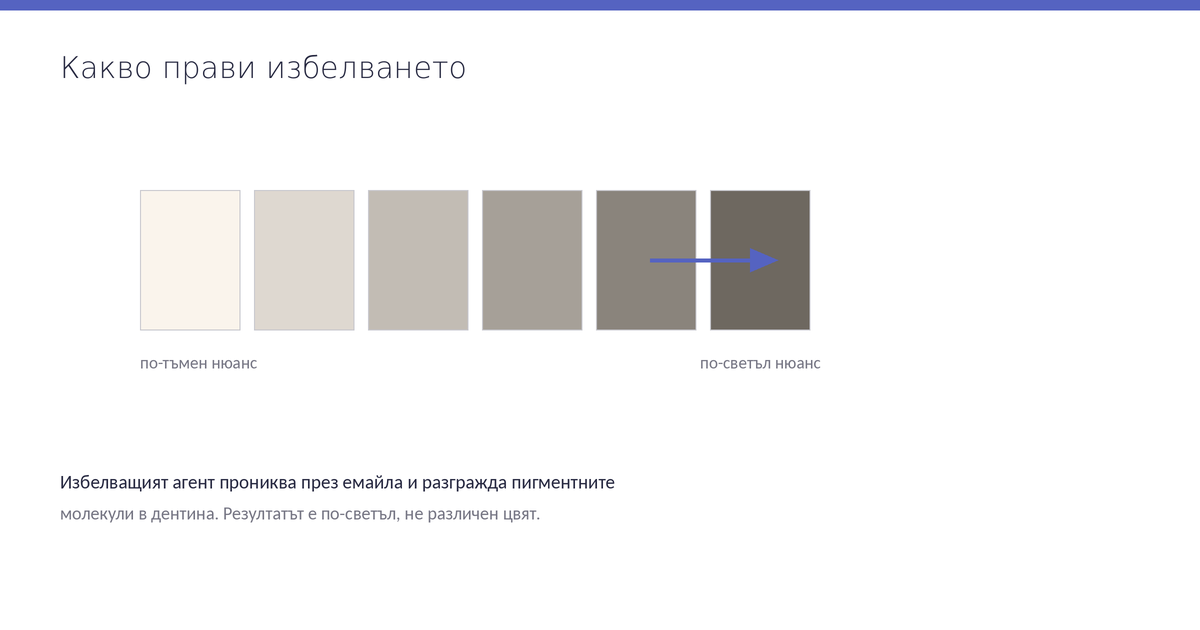1200x630 pixels.
Task: Click the label 'по-светъл нюанс'
Action: 760,363
